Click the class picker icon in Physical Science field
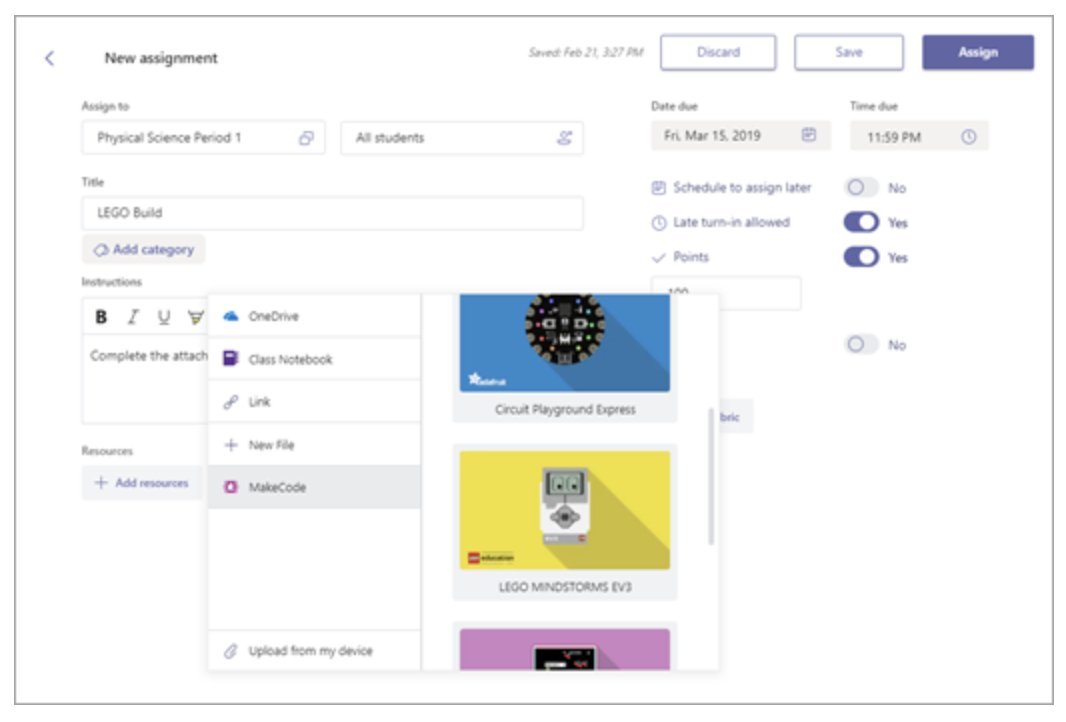 pyautogui.click(x=306, y=138)
